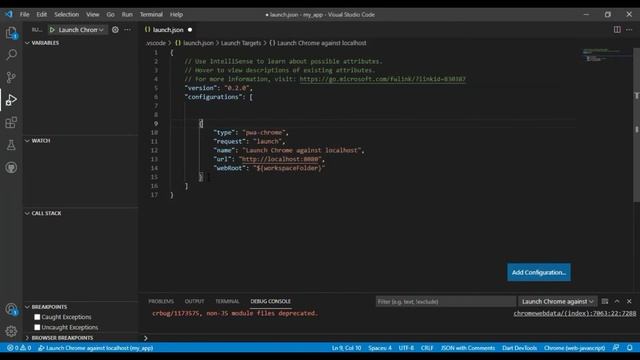Screen dimensions: 640x360
Task: Open editor more actions ellipsis
Action: click(x=629, y=29)
